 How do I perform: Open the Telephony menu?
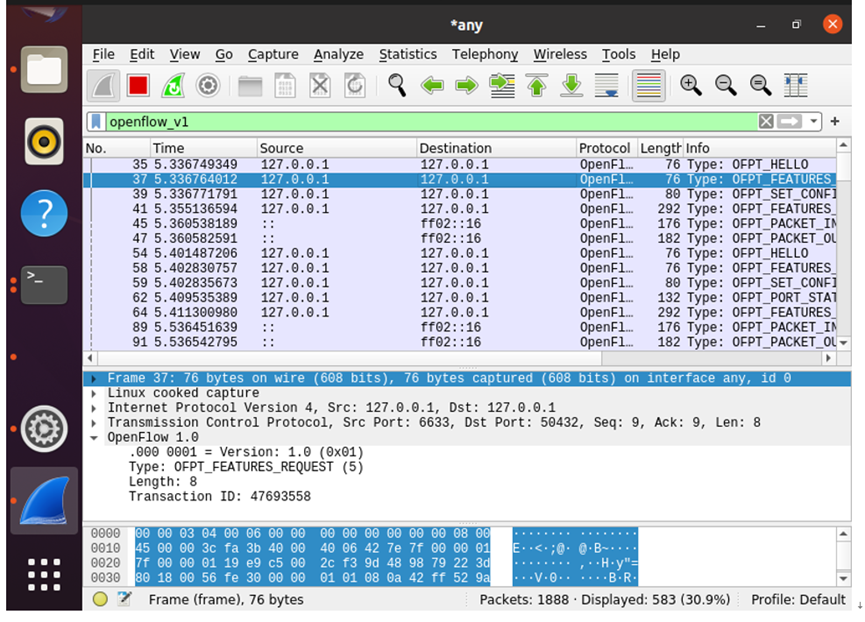485,54
